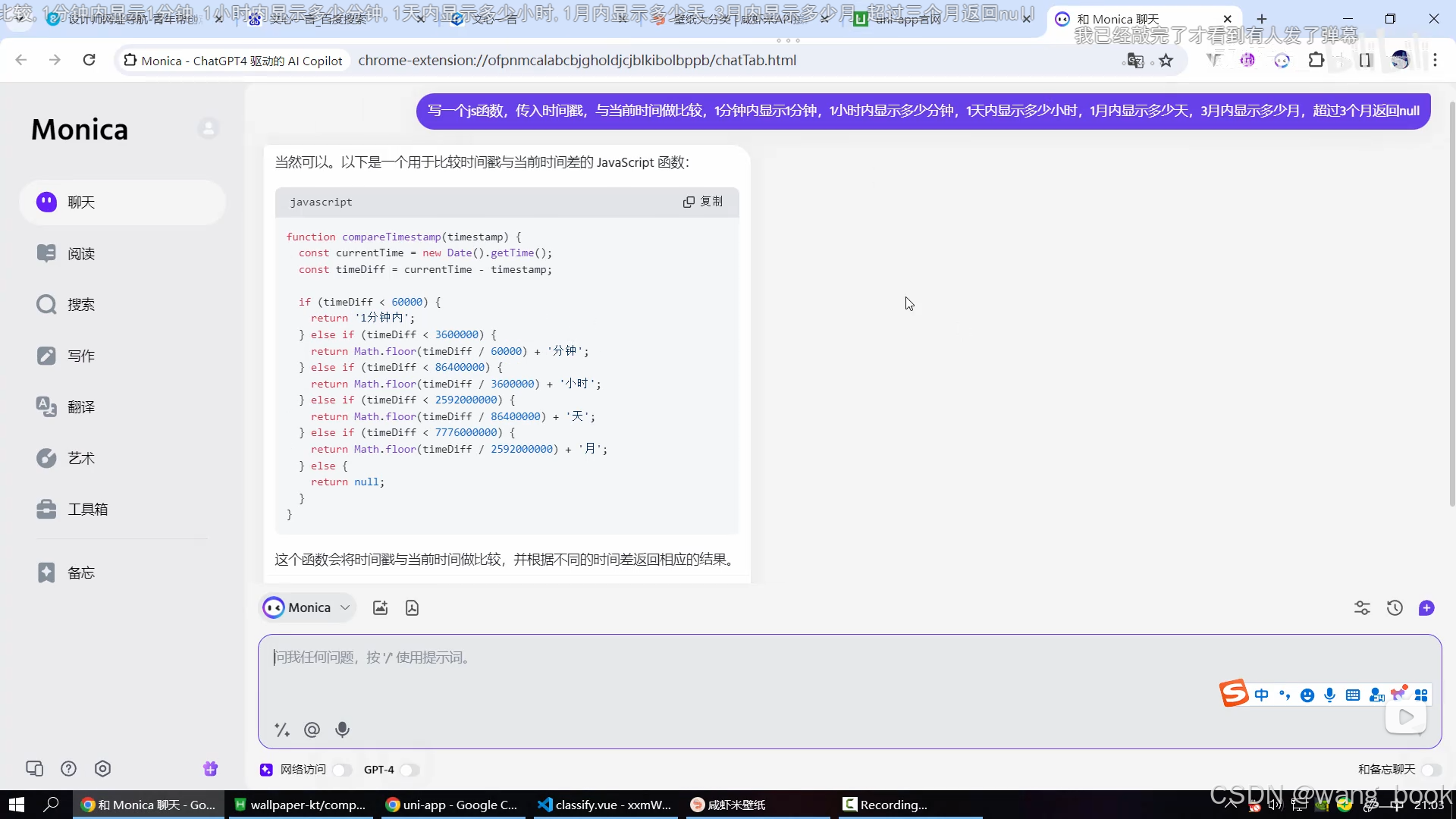Click the send message arrow button

[1406, 717]
